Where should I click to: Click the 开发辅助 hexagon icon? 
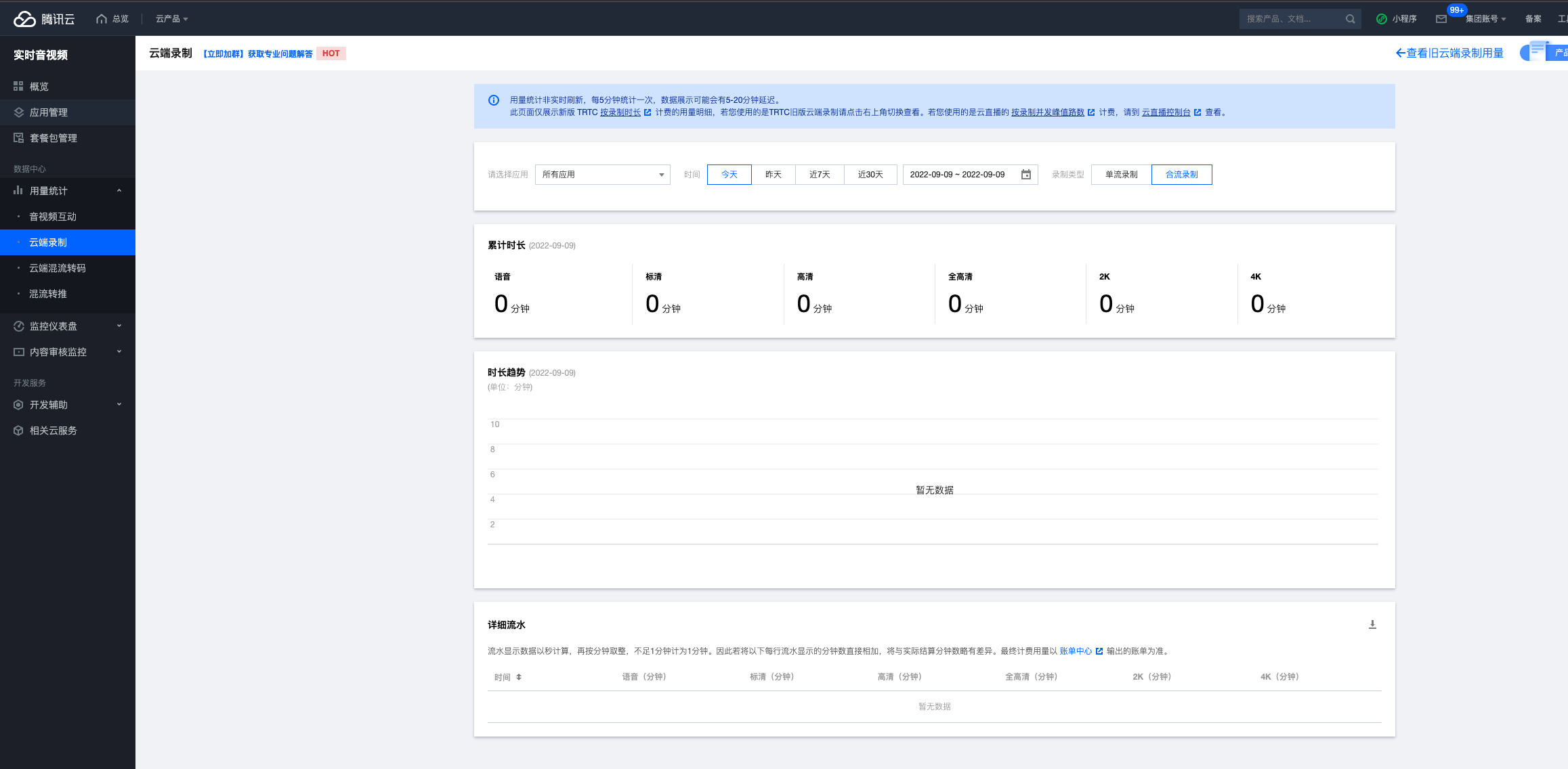point(18,405)
